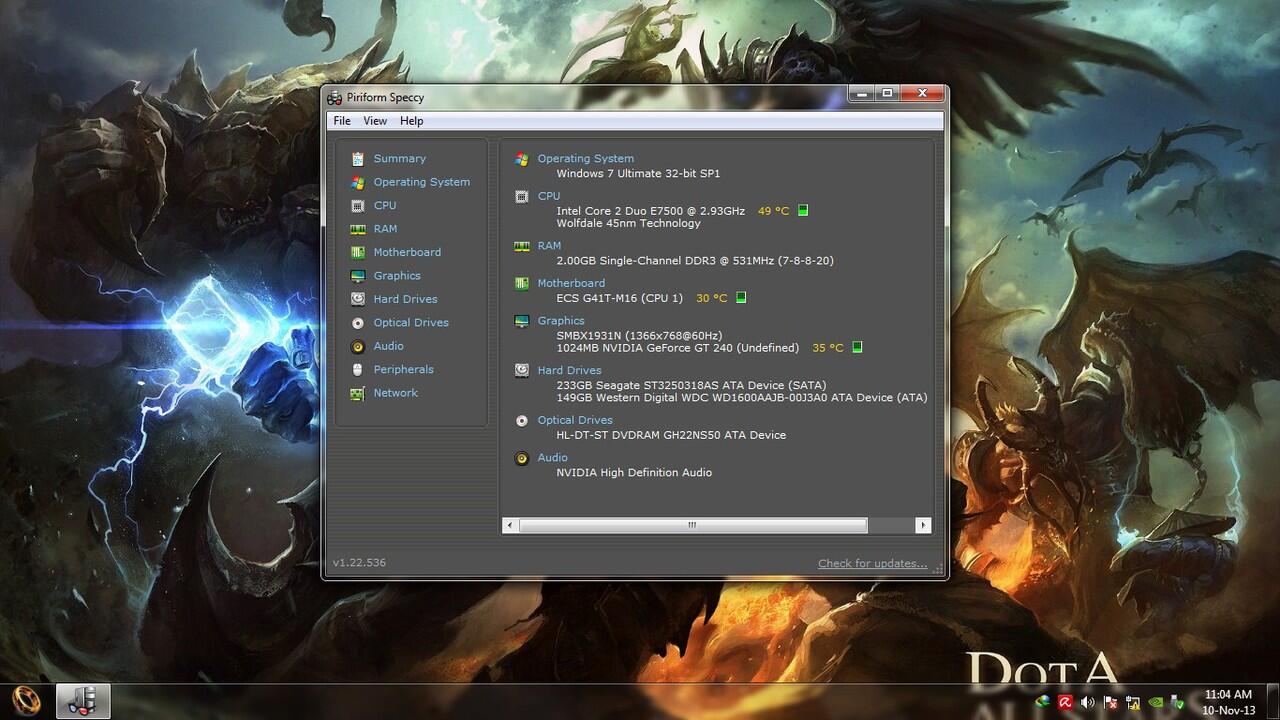The width and height of the screenshot is (1280, 720).
Task: Open the Help menu
Action: click(412, 121)
